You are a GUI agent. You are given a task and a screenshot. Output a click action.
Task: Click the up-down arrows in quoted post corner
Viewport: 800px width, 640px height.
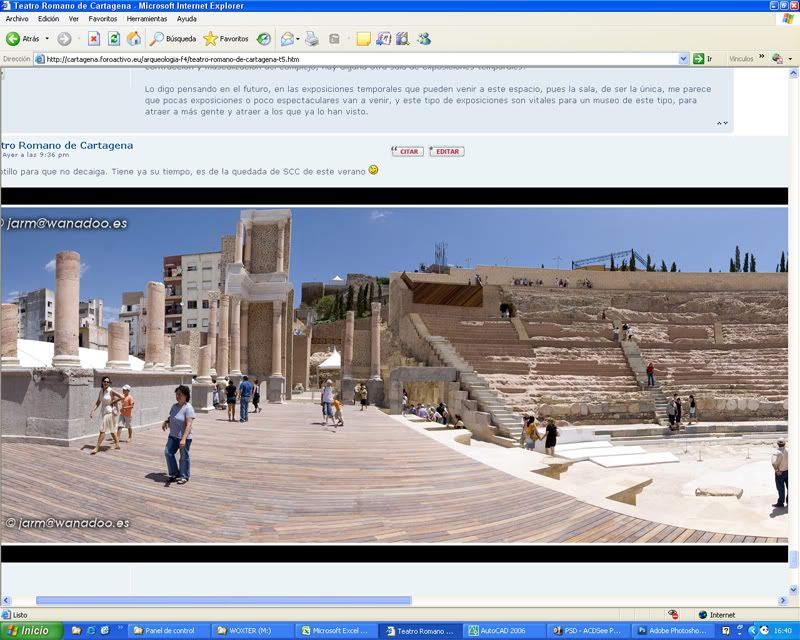coord(722,123)
